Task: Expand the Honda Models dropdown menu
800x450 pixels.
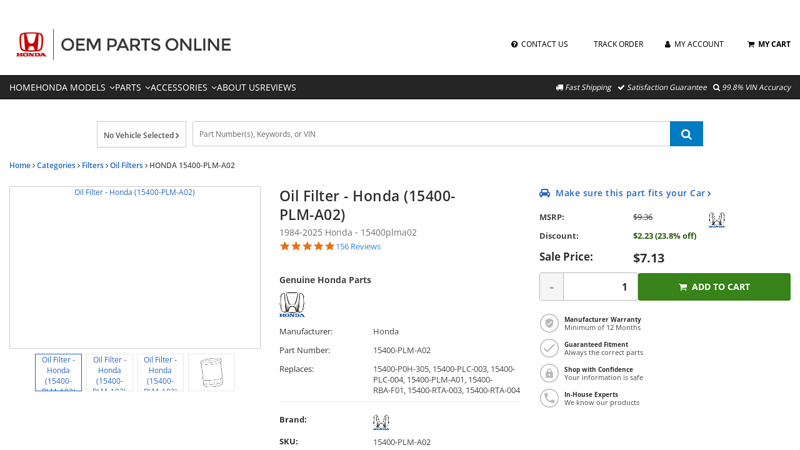Action: (x=75, y=87)
